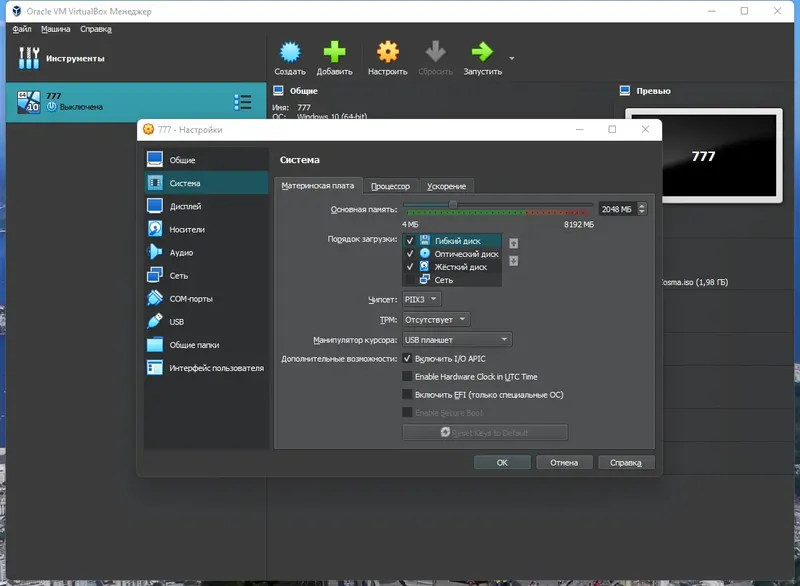Expand the Запустить dropdown arrow
The width and height of the screenshot is (800, 586).
tap(512, 58)
